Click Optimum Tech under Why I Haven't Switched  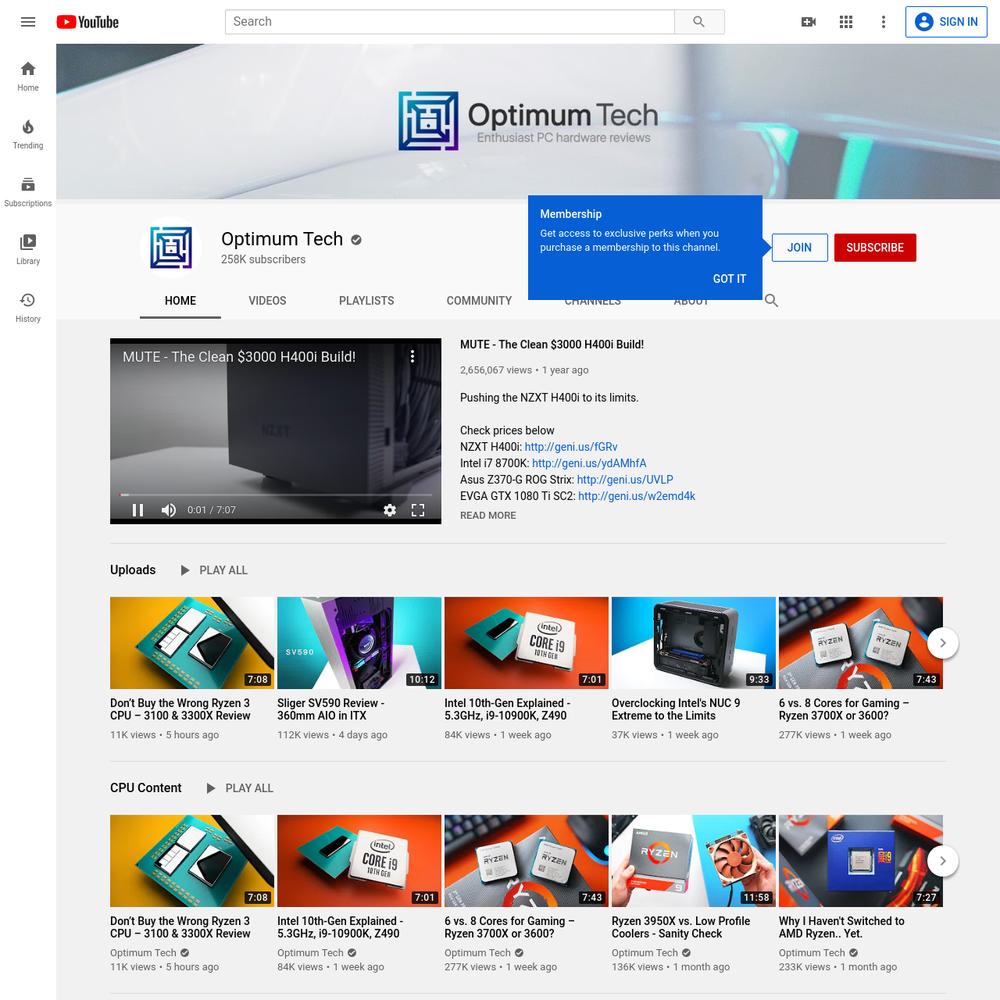point(812,953)
